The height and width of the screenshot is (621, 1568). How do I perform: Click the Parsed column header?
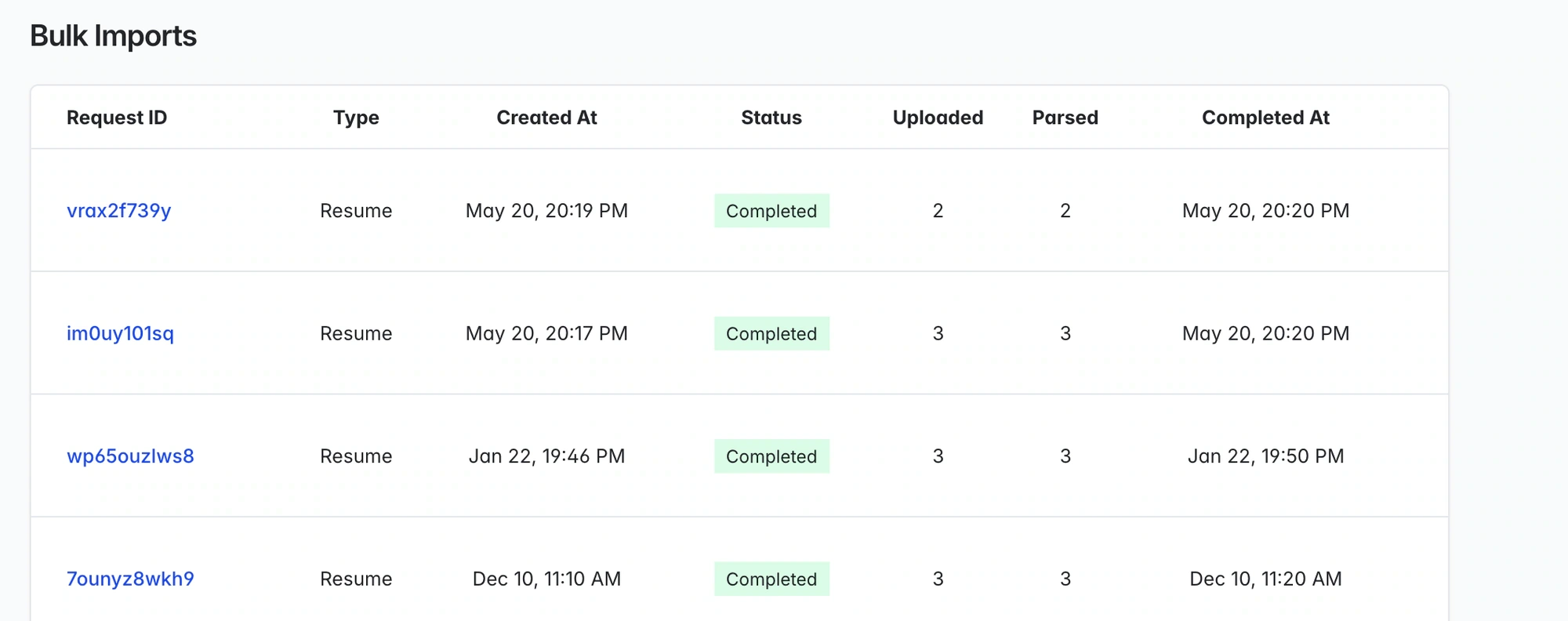pos(1065,118)
